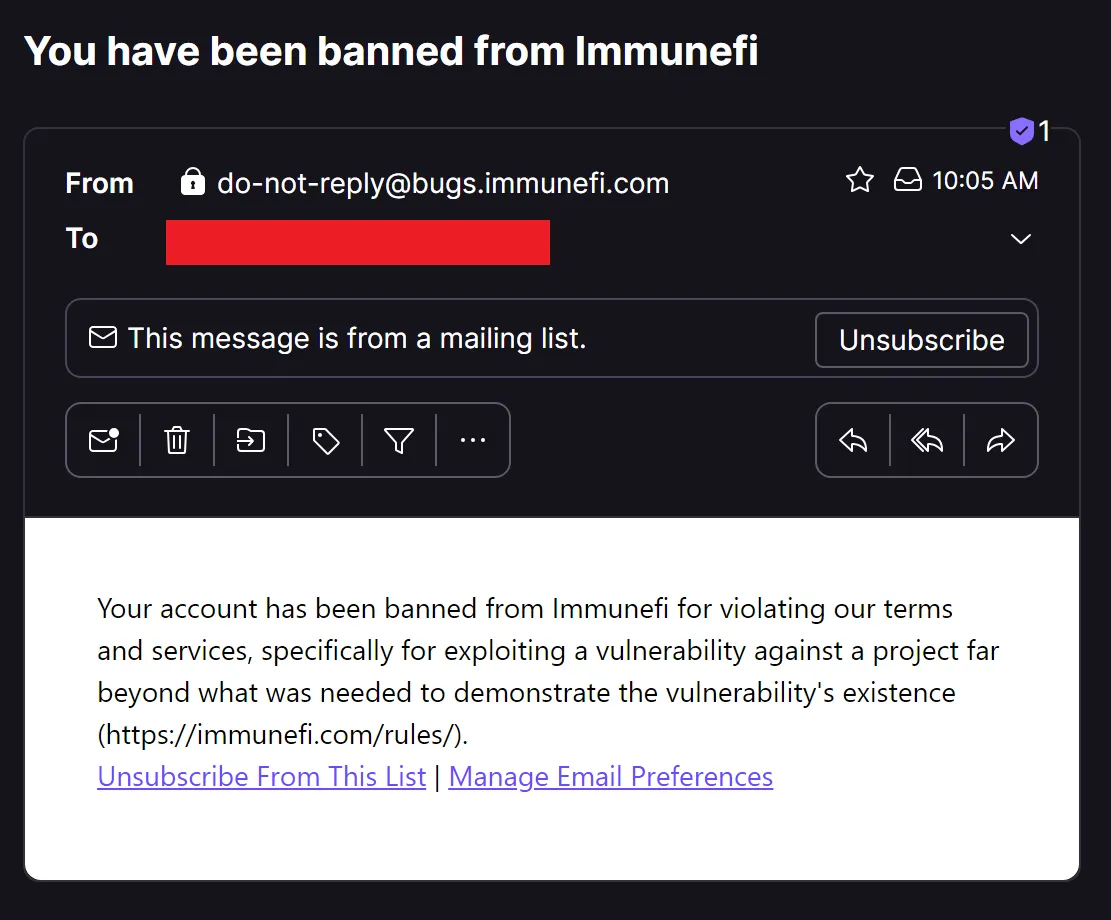Click the Unsubscribe button in mailing list banner
1111x920 pixels.
pyautogui.click(x=921, y=340)
